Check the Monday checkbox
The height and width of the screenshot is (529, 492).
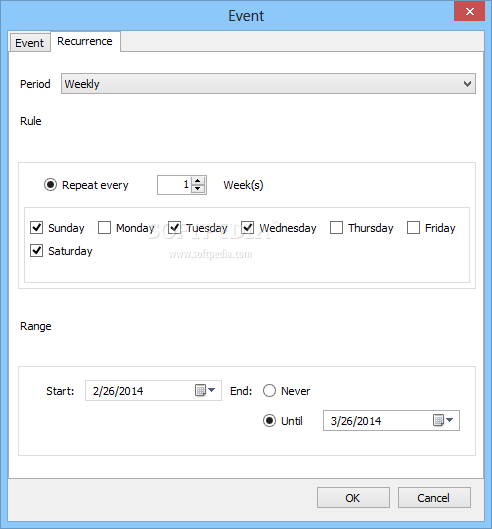pyautogui.click(x=104, y=228)
